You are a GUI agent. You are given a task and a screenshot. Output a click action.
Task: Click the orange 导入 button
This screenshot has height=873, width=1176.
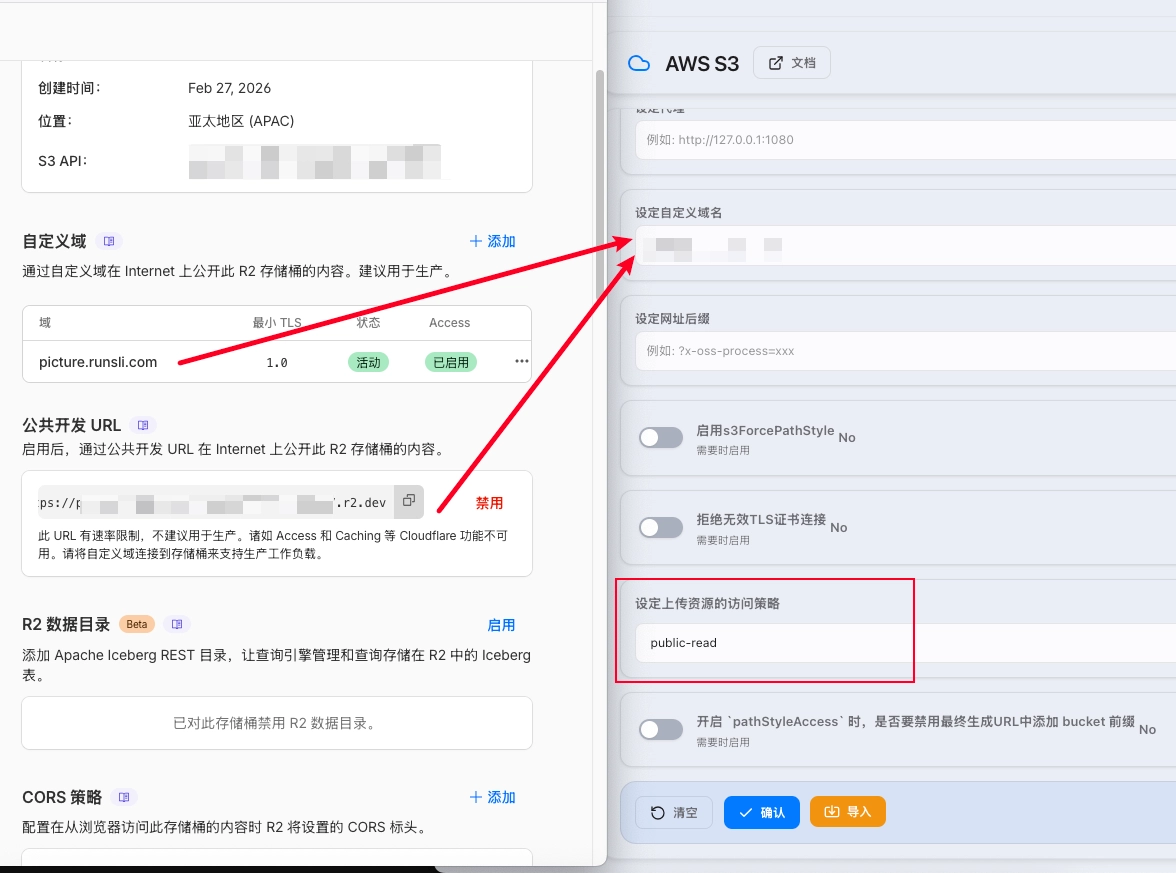(x=847, y=812)
